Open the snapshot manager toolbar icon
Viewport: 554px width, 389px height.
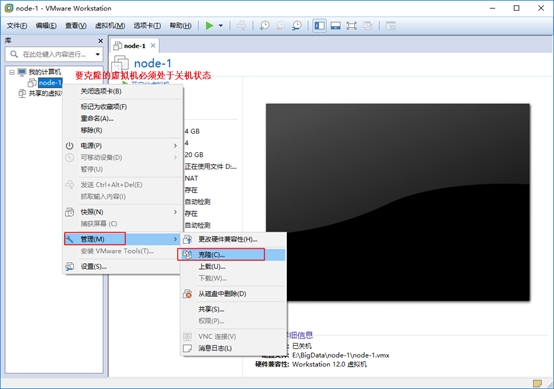pyautogui.click(x=297, y=25)
